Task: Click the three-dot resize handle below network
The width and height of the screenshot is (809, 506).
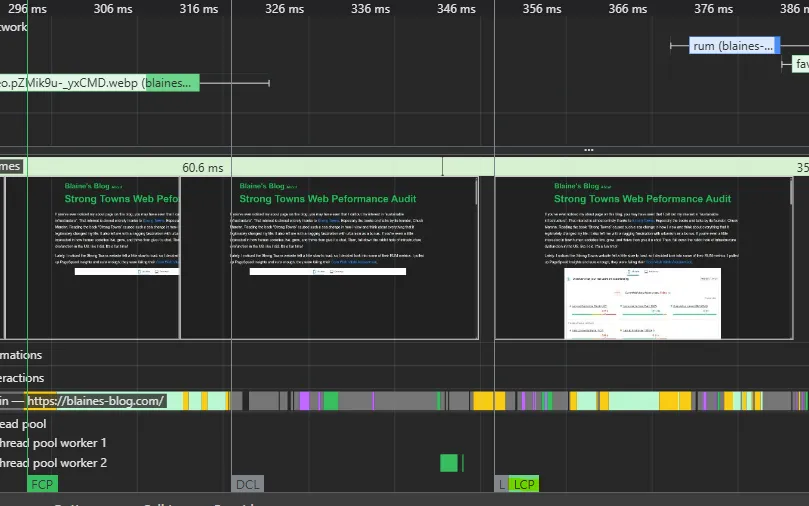Action: coord(589,150)
